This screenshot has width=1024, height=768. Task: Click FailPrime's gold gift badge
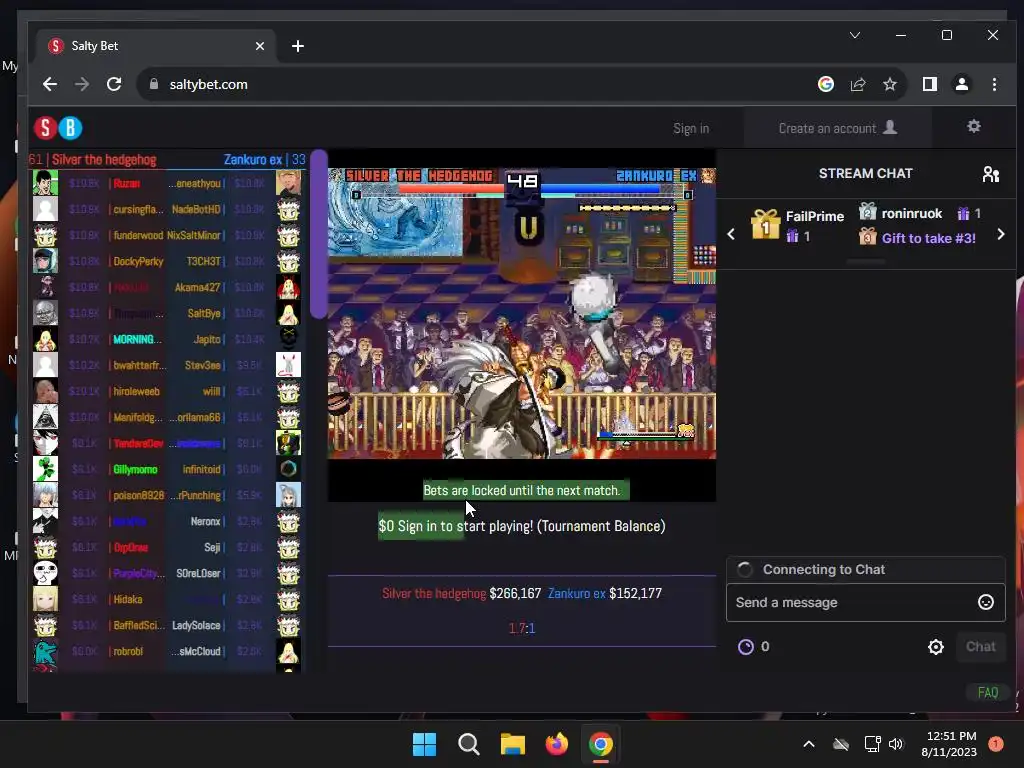[765, 225]
